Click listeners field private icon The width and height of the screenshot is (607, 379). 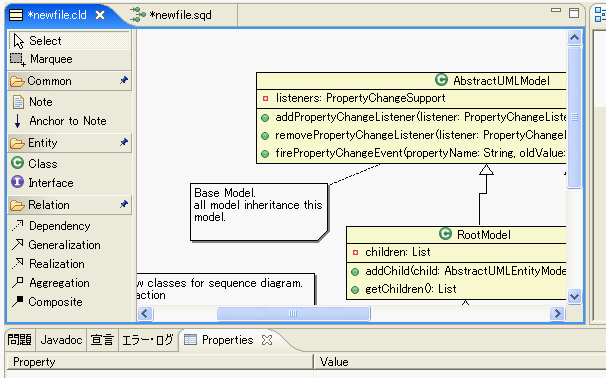click(266, 98)
